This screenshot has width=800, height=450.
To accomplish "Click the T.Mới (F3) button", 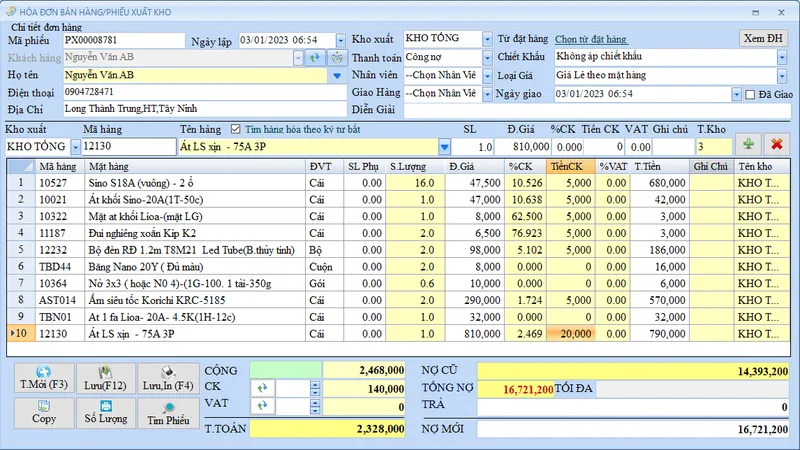I will point(44,378).
